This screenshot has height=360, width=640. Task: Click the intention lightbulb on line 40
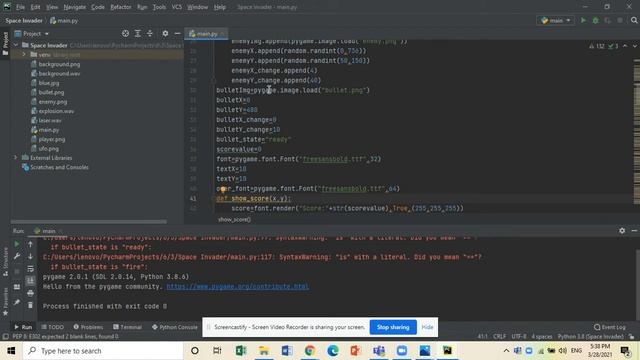223,189
